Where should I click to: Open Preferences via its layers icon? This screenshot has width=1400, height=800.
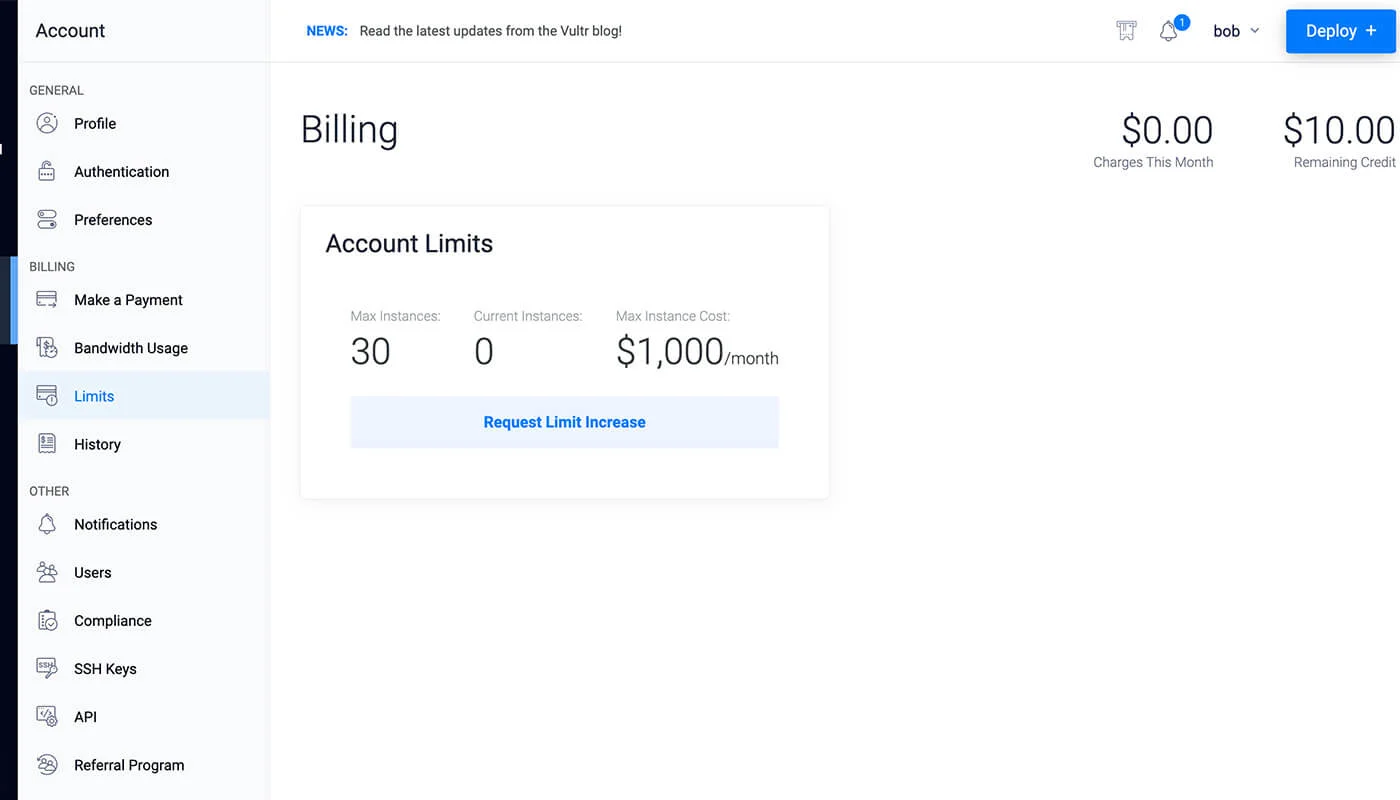pyautogui.click(x=47, y=219)
